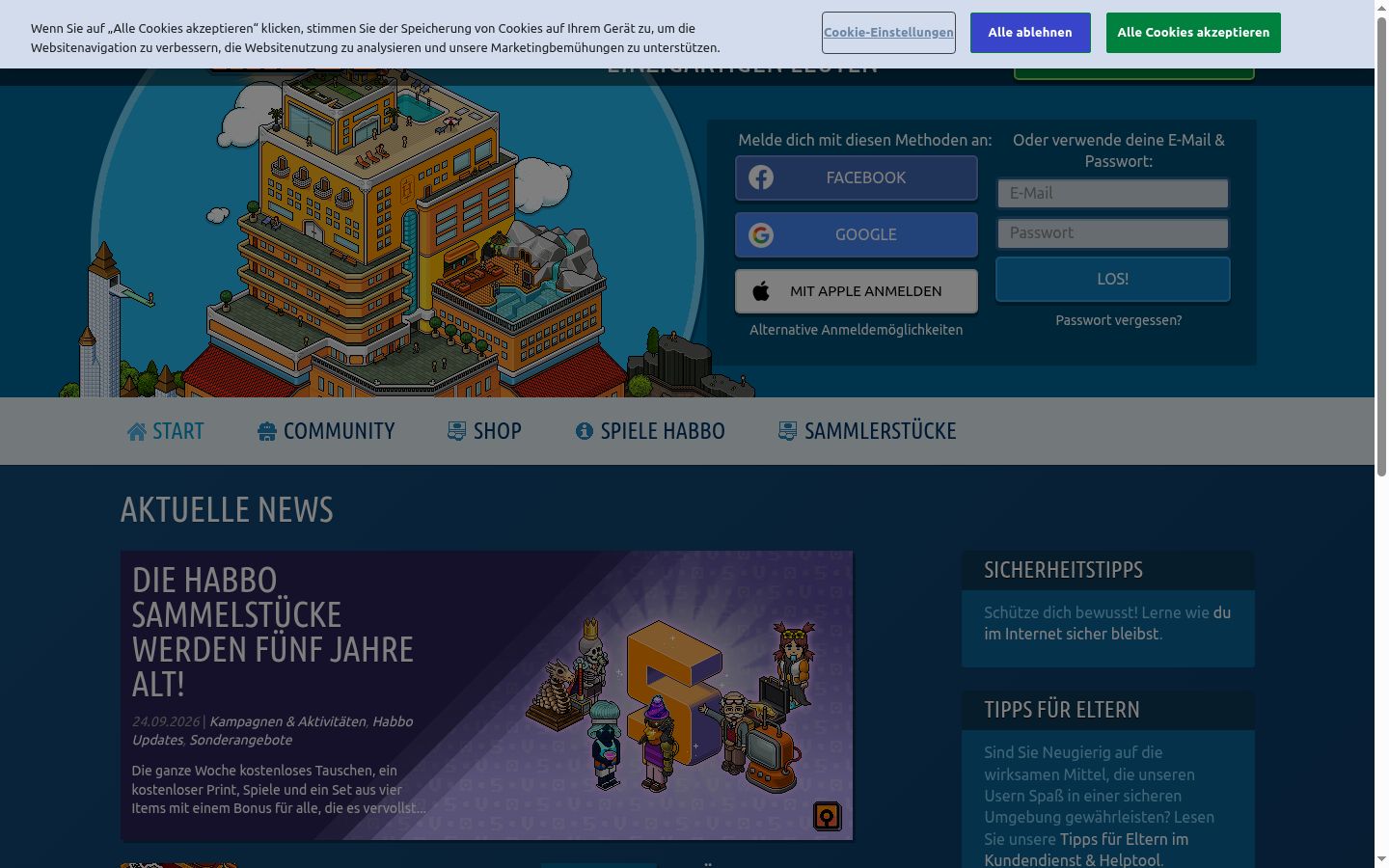Go to the SHOP tab
Screen dimensions: 1389x868
(x=485, y=431)
